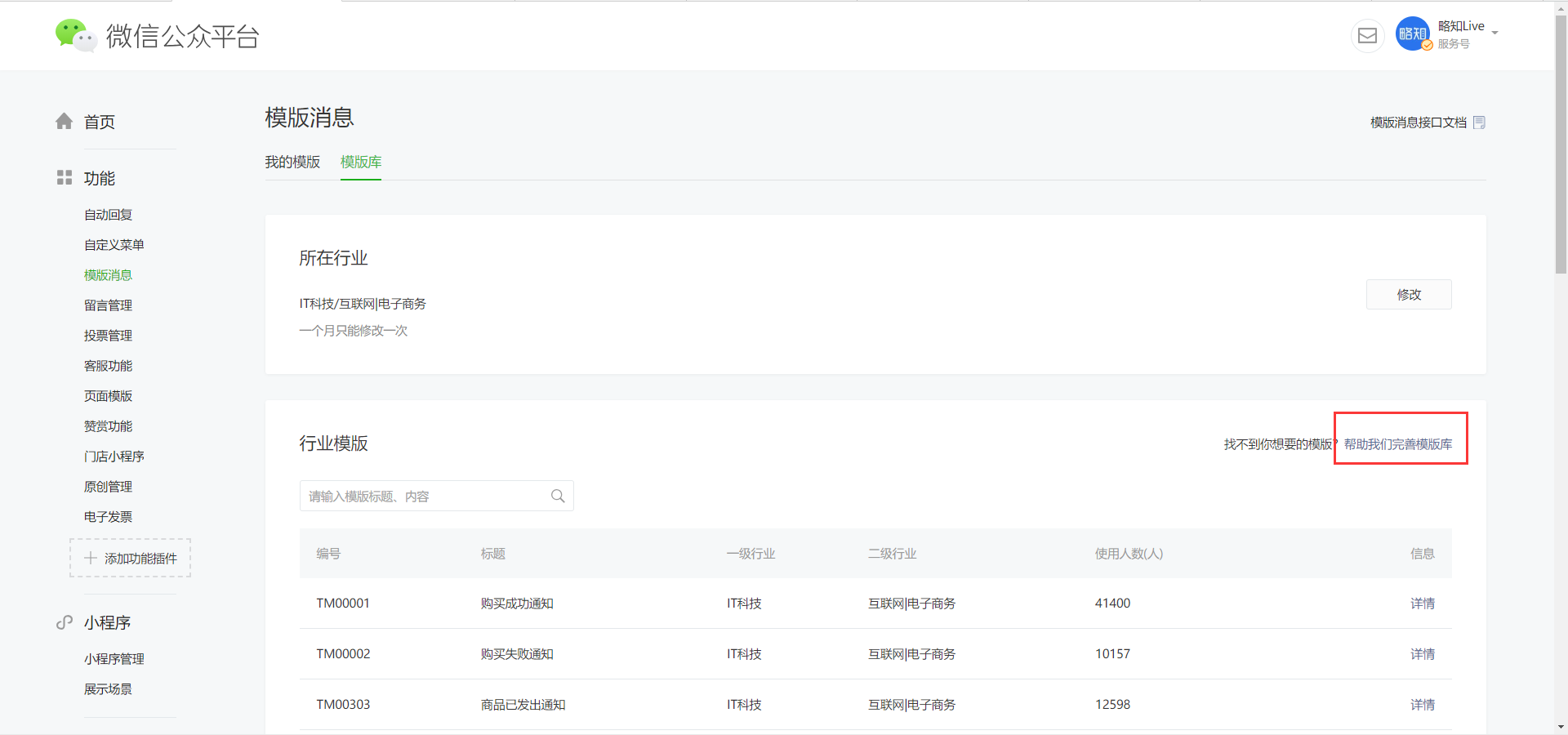Open 详情 for TM00303
1568x735 pixels.
coord(1423,705)
